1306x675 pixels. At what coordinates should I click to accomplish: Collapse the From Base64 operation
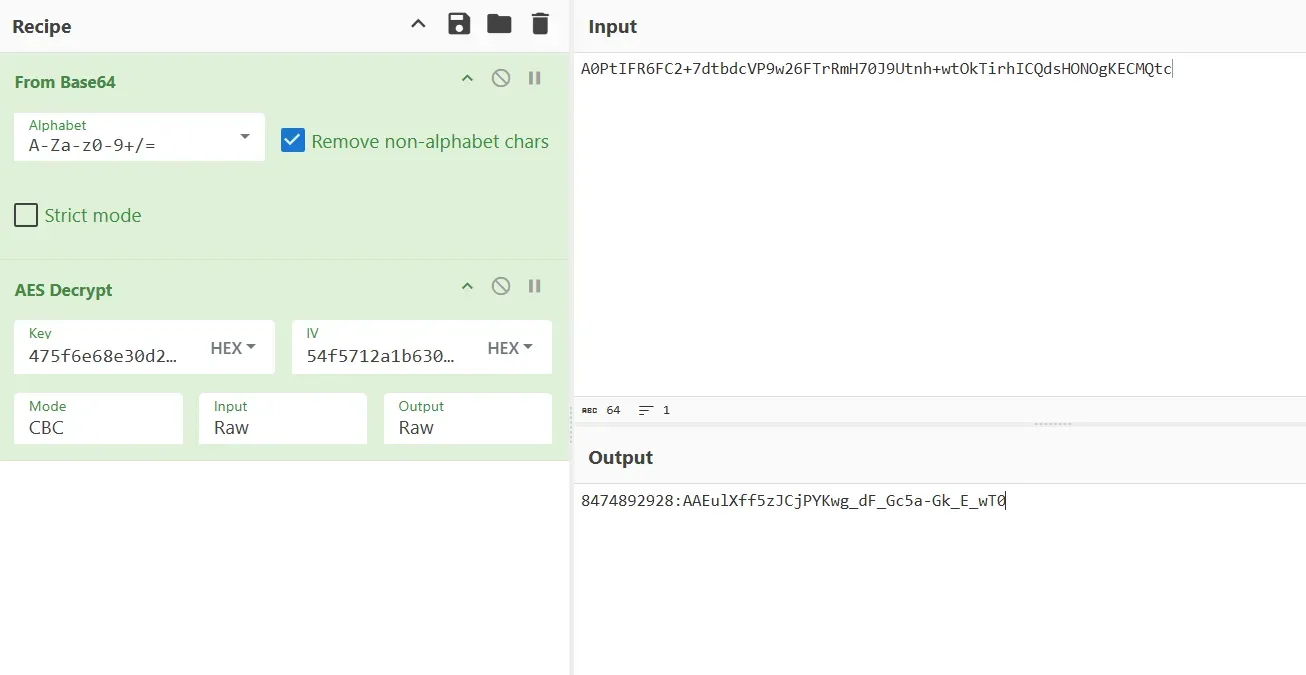466,78
